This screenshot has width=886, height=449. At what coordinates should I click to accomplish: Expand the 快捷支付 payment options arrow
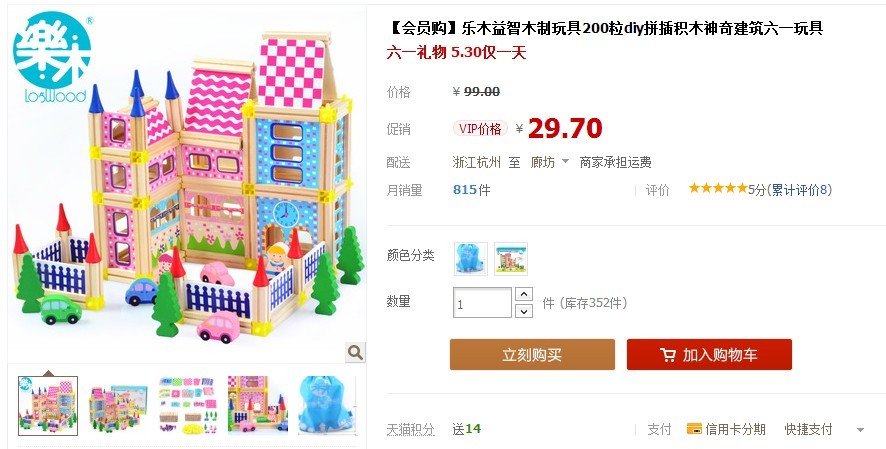click(860, 430)
